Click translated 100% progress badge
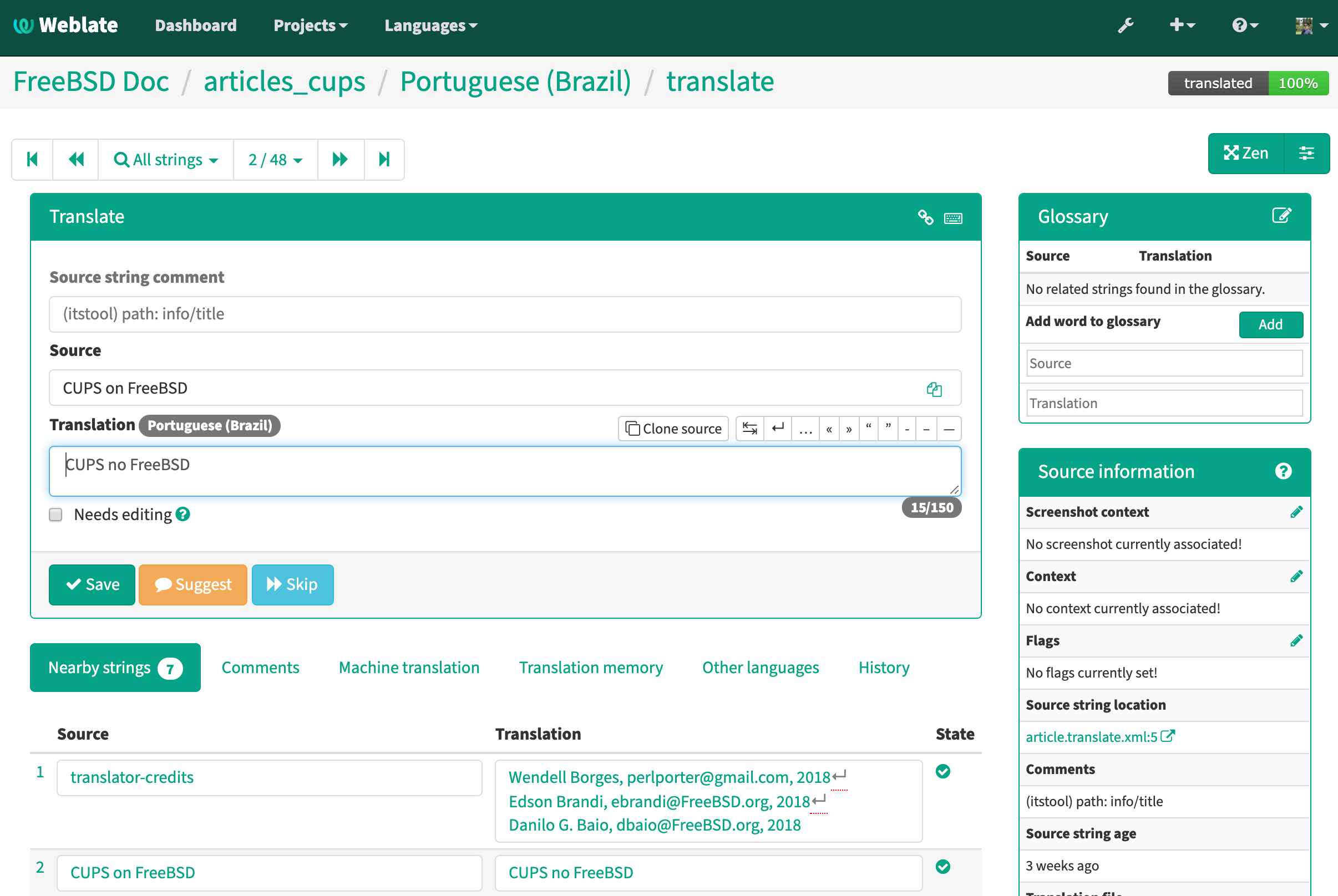 click(x=1248, y=83)
